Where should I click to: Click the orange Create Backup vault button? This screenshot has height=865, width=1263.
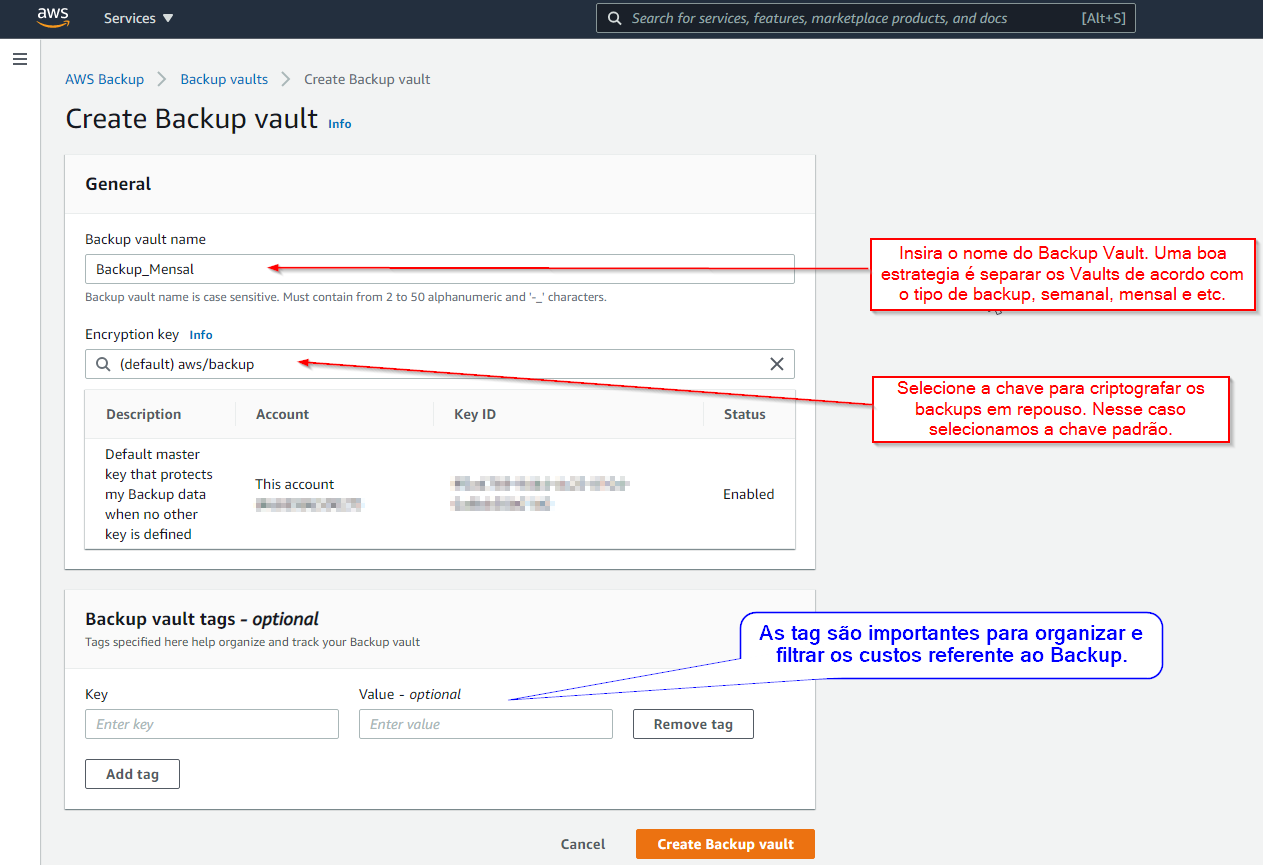coord(725,844)
